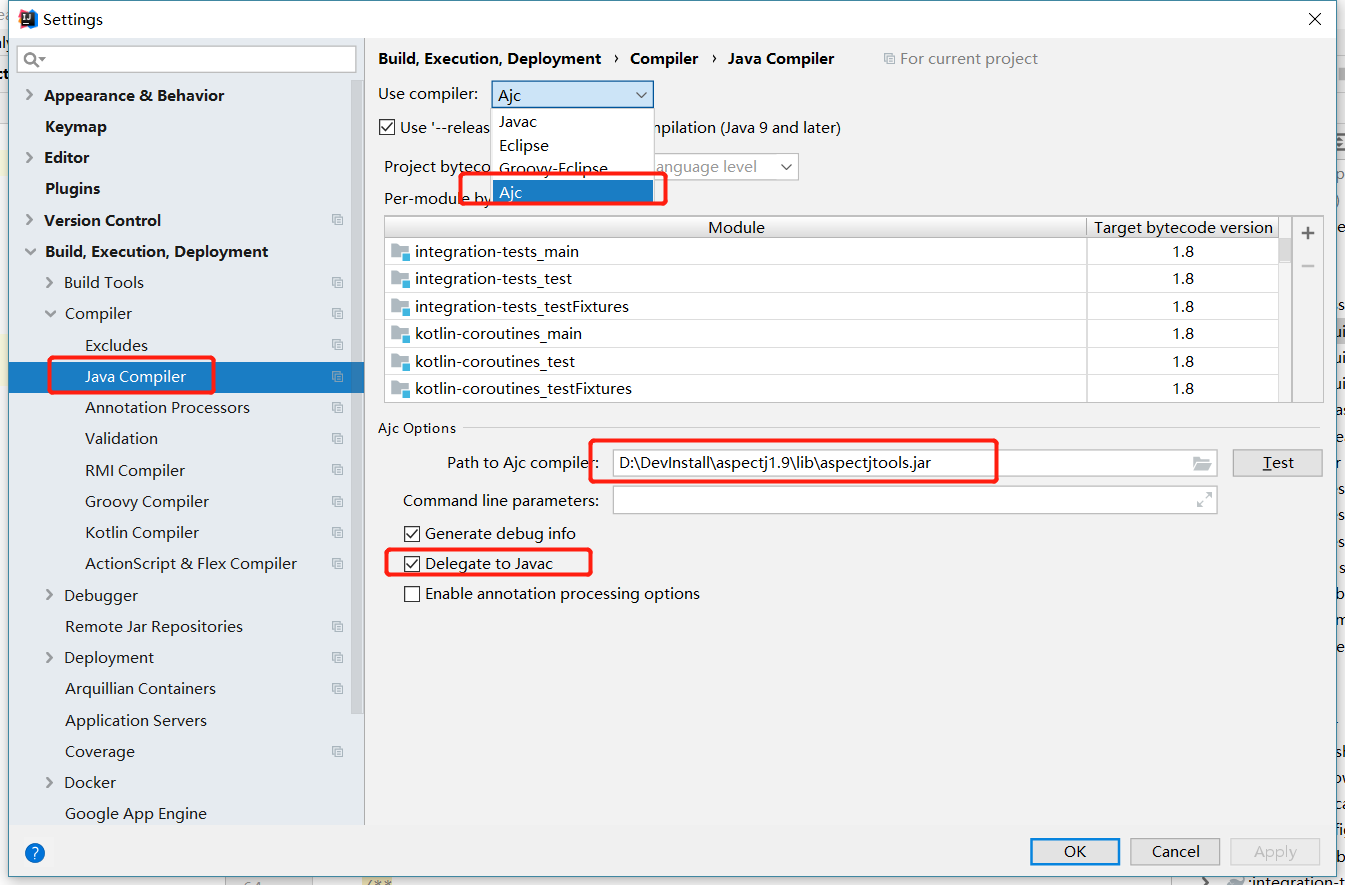Click the OK button
This screenshot has width=1345, height=885.
(1075, 852)
